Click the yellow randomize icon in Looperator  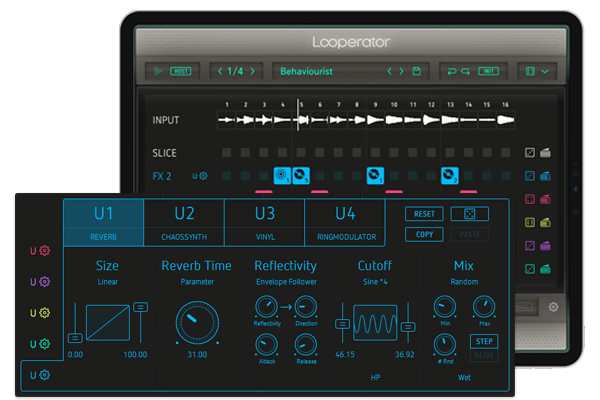click(530, 222)
